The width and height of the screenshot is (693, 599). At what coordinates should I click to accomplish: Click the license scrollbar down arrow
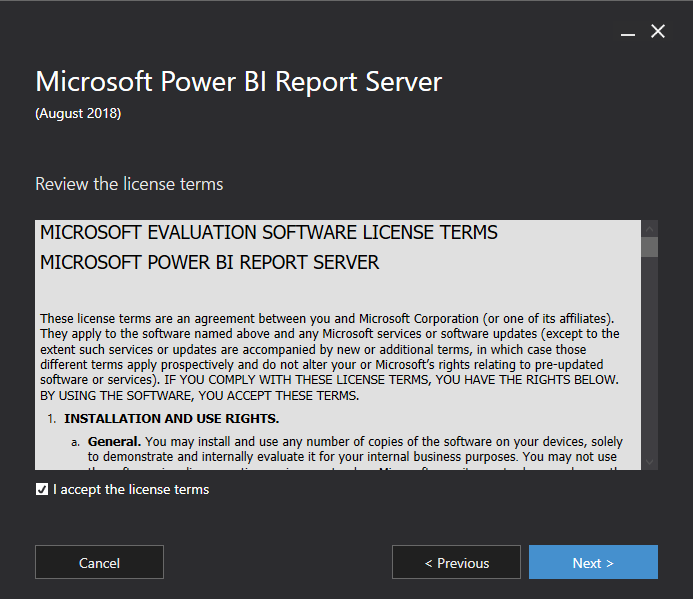pos(650,461)
